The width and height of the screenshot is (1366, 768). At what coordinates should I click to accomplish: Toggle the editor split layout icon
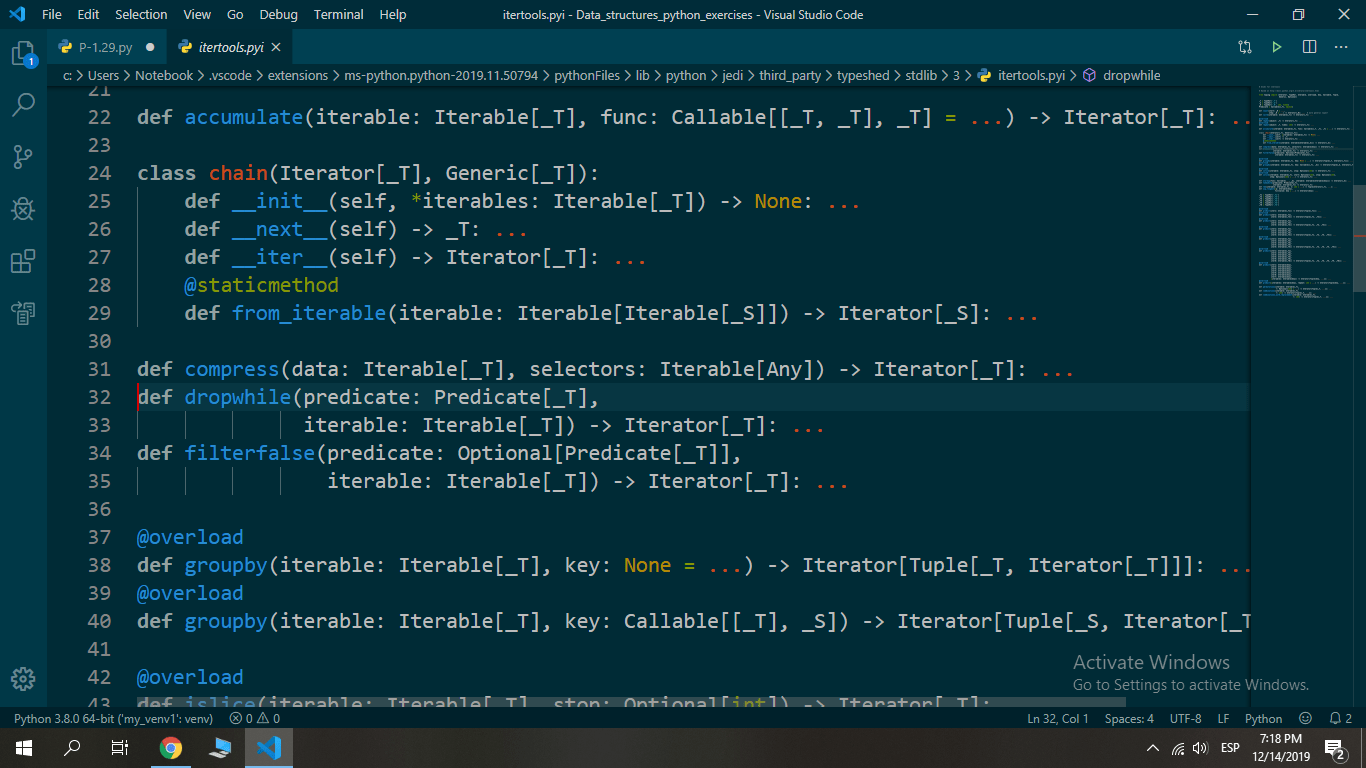[1310, 46]
